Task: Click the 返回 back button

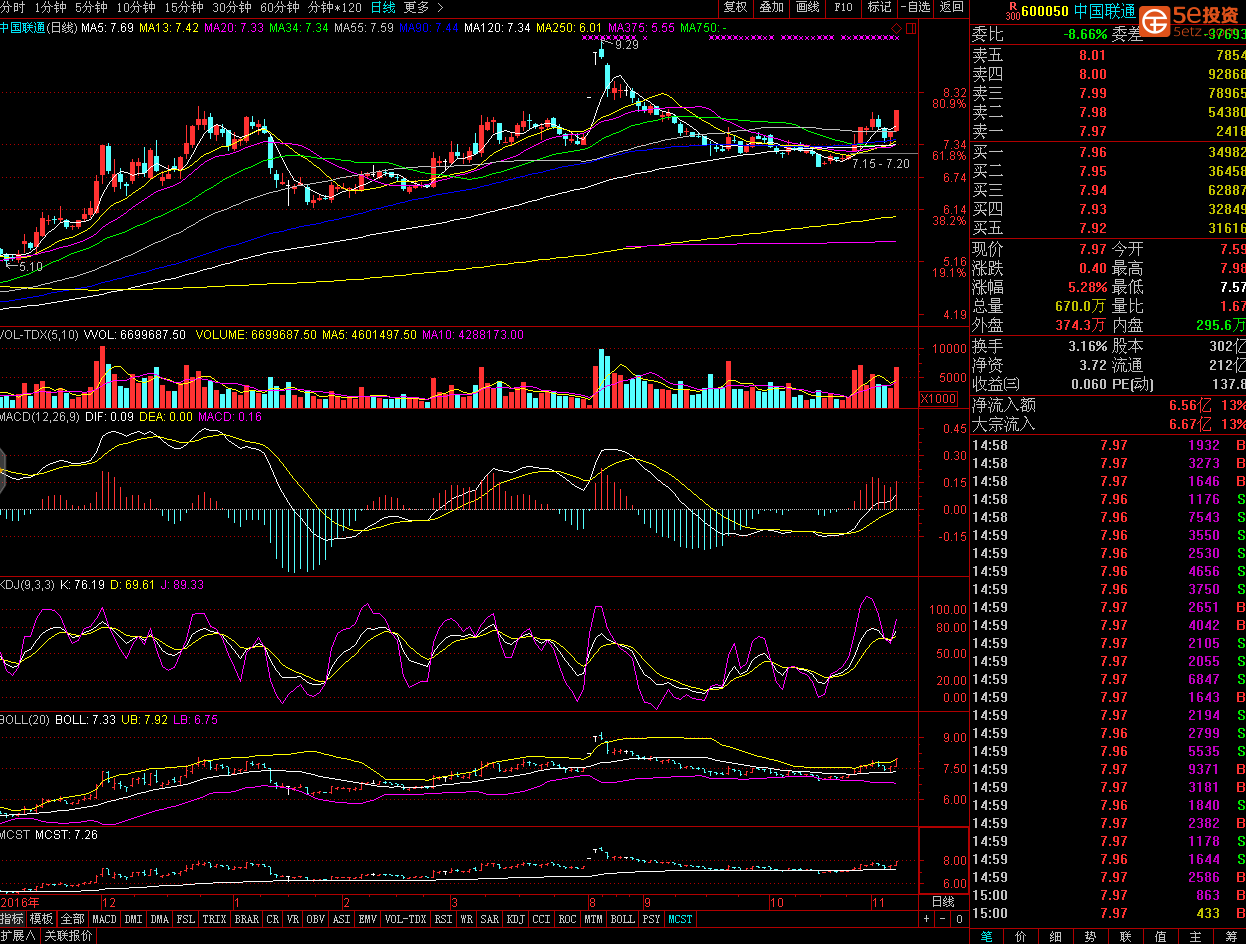Action: coord(951,7)
